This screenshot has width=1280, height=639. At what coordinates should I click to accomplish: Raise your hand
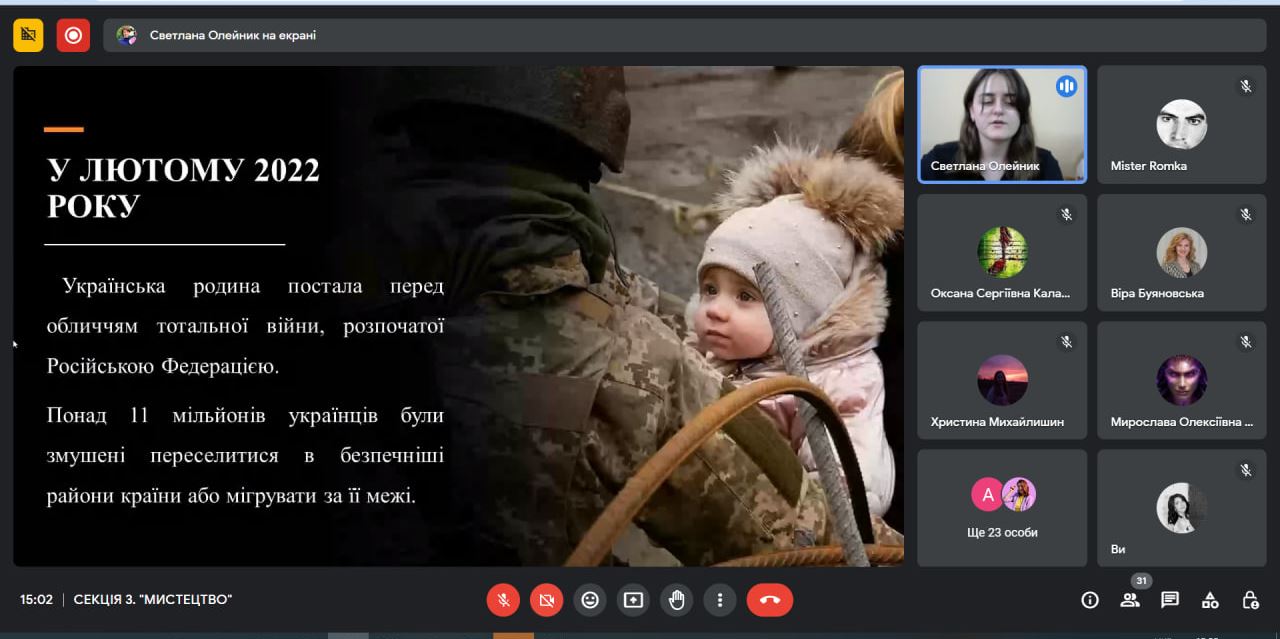tap(677, 600)
